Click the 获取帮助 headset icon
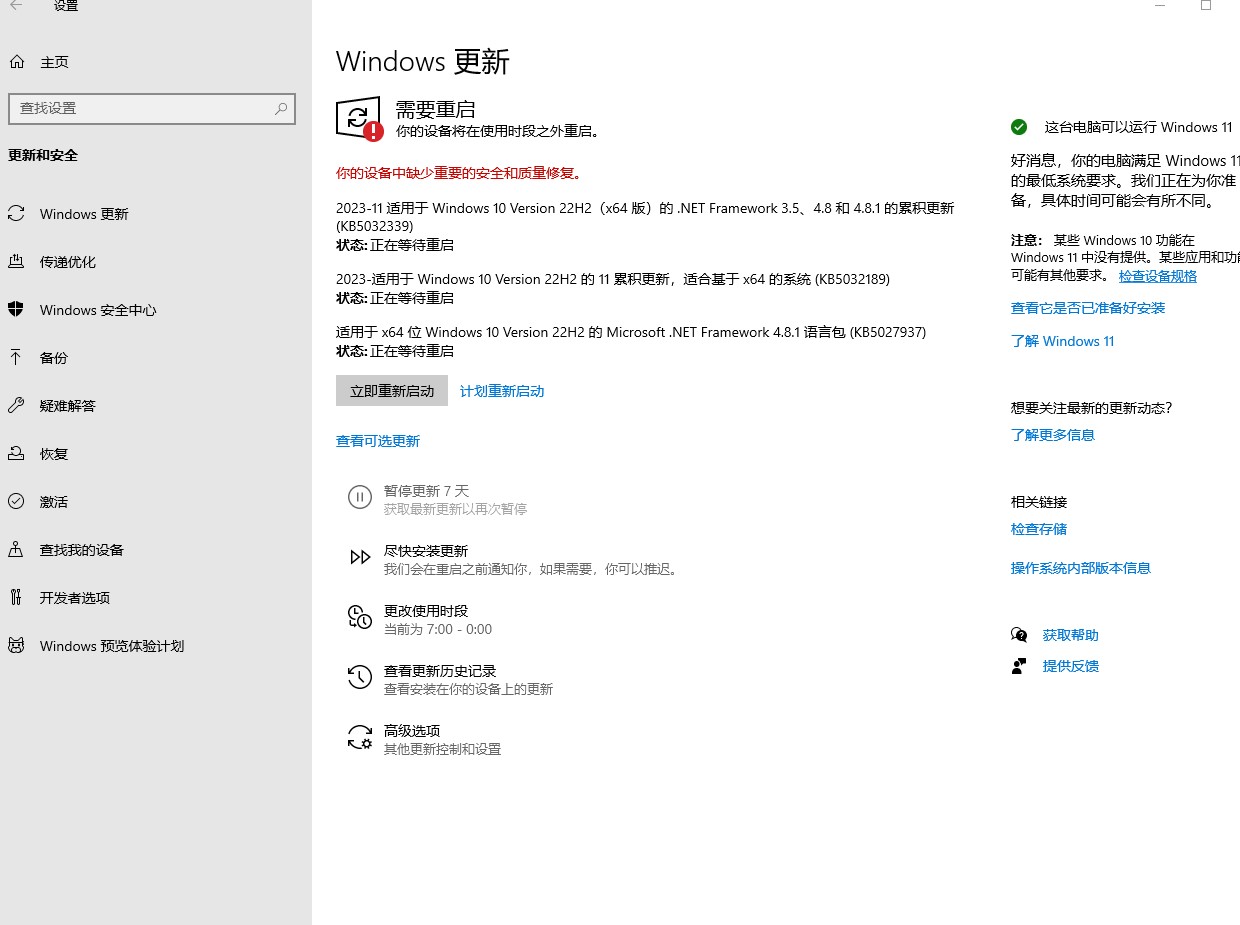This screenshot has height=925, width=1240. [x=1019, y=634]
